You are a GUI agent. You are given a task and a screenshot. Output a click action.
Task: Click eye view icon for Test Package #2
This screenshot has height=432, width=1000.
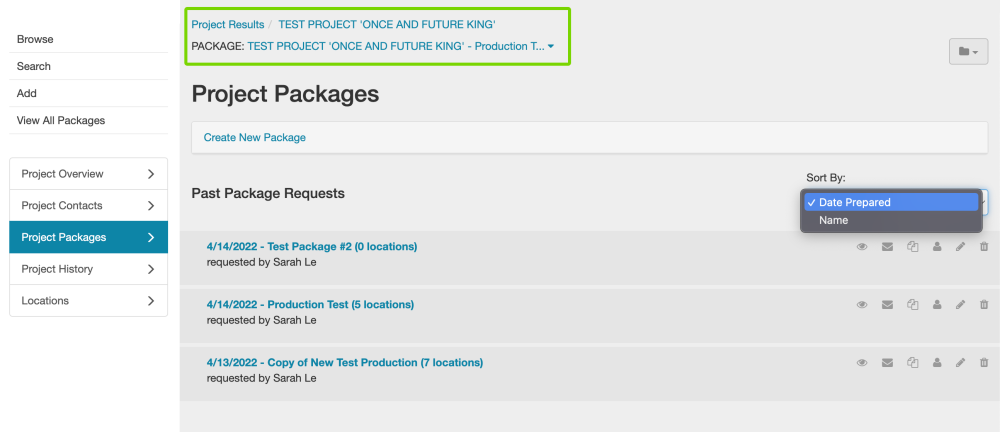click(862, 247)
